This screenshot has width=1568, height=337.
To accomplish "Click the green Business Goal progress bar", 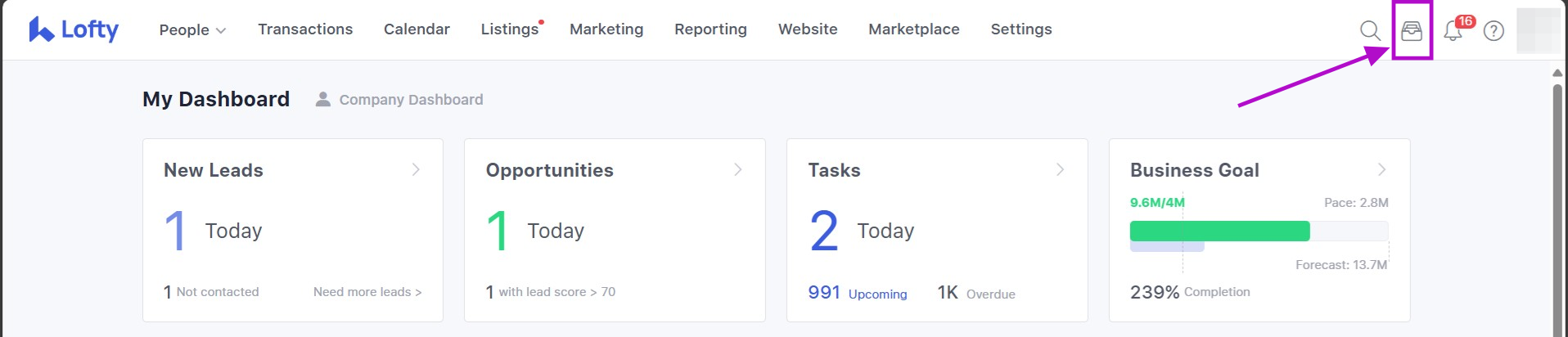I will click(x=1219, y=231).
